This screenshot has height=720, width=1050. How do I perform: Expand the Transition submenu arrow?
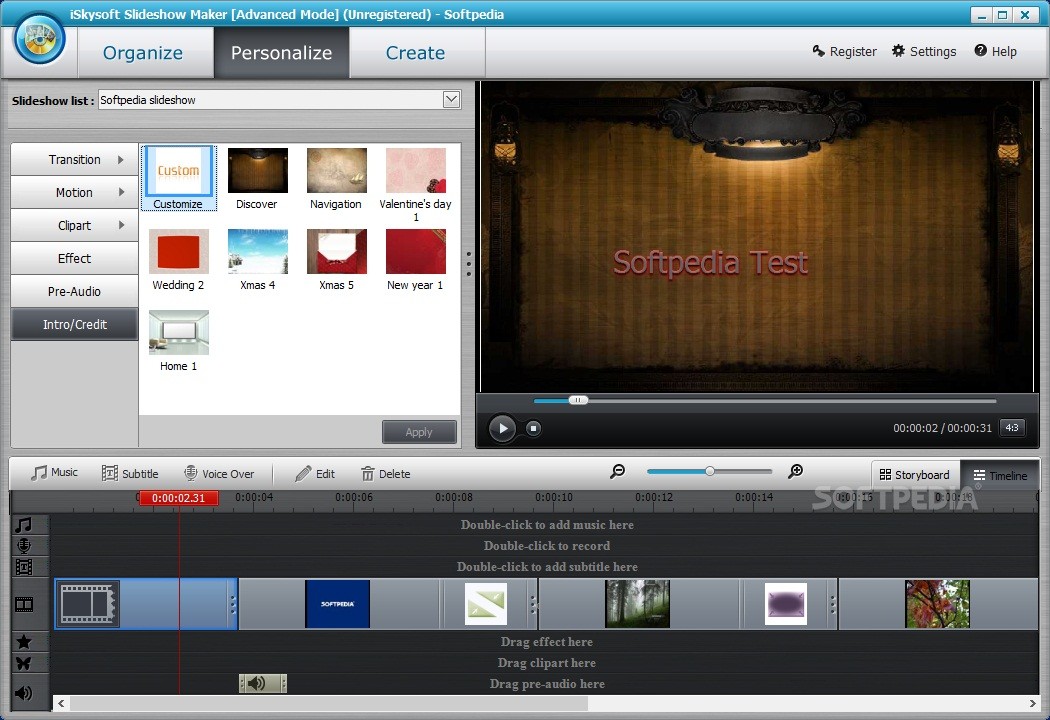pyautogui.click(x=121, y=159)
